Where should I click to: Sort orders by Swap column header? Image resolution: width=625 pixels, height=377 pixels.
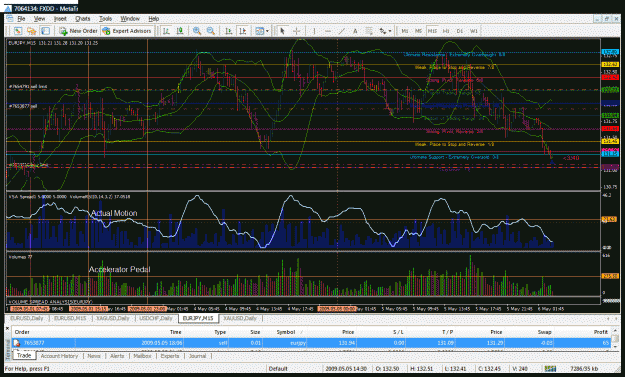[x=544, y=332]
